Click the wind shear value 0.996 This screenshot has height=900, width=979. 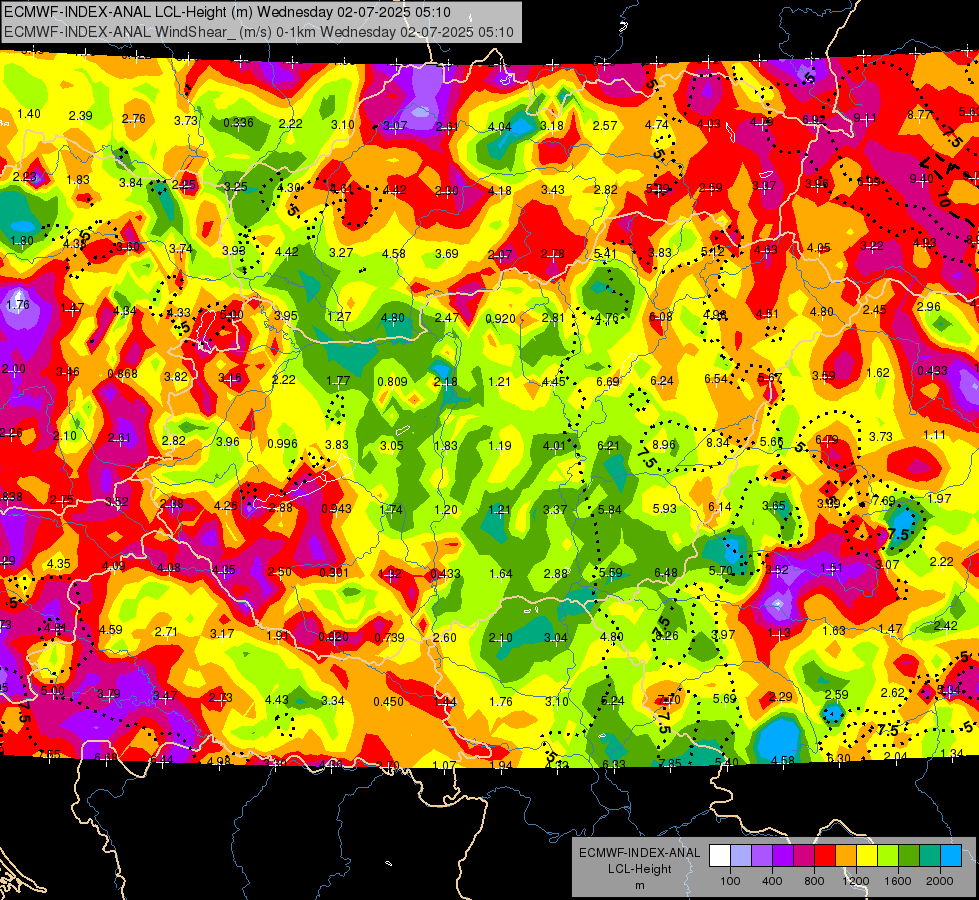click(282, 443)
